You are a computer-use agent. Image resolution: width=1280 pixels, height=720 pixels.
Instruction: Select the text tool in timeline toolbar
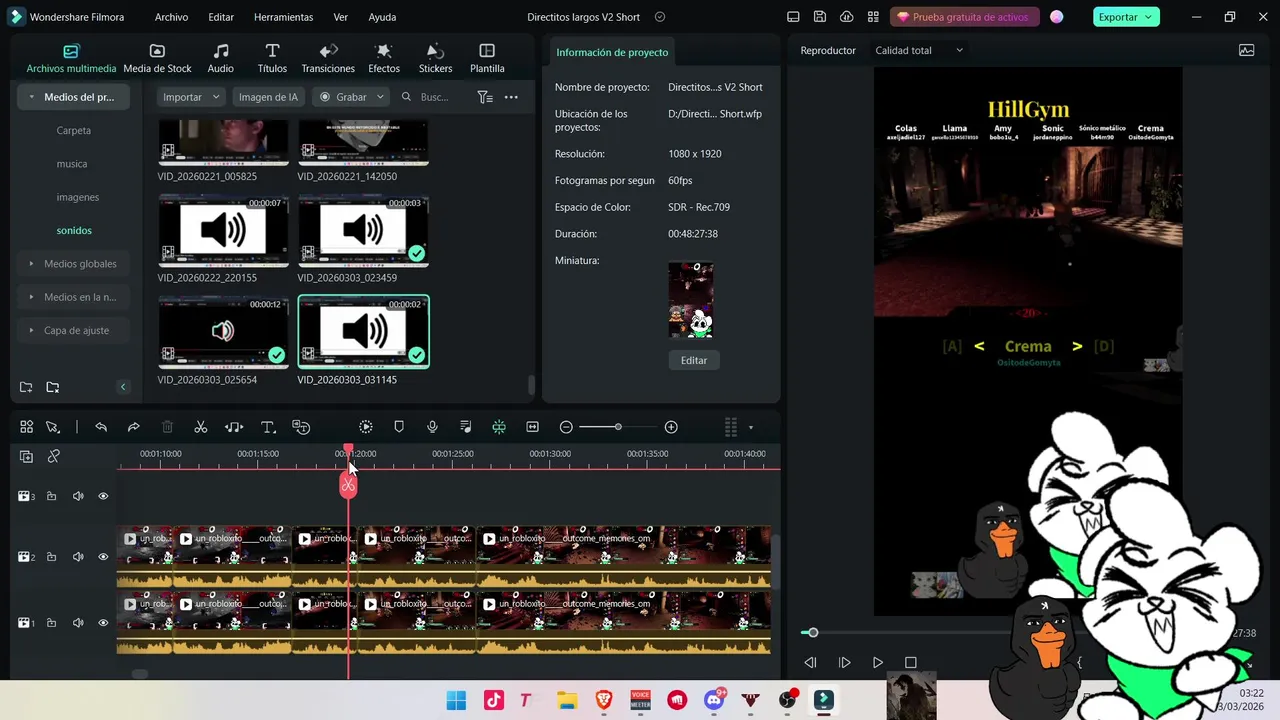[x=268, y=427]
